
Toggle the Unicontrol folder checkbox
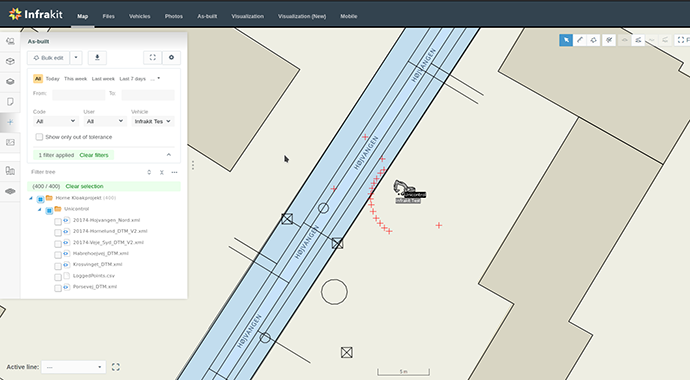point(49,211)
